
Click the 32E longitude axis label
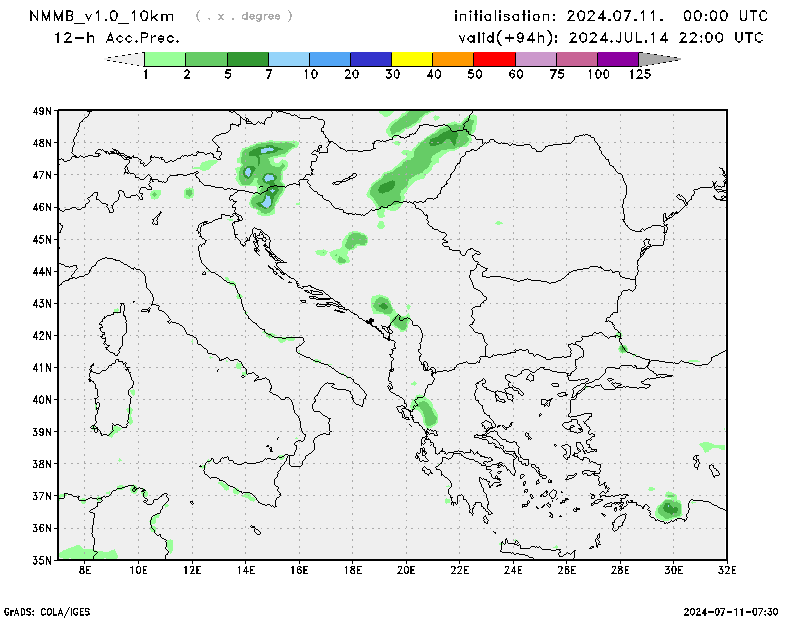click(x=727, y=570)
